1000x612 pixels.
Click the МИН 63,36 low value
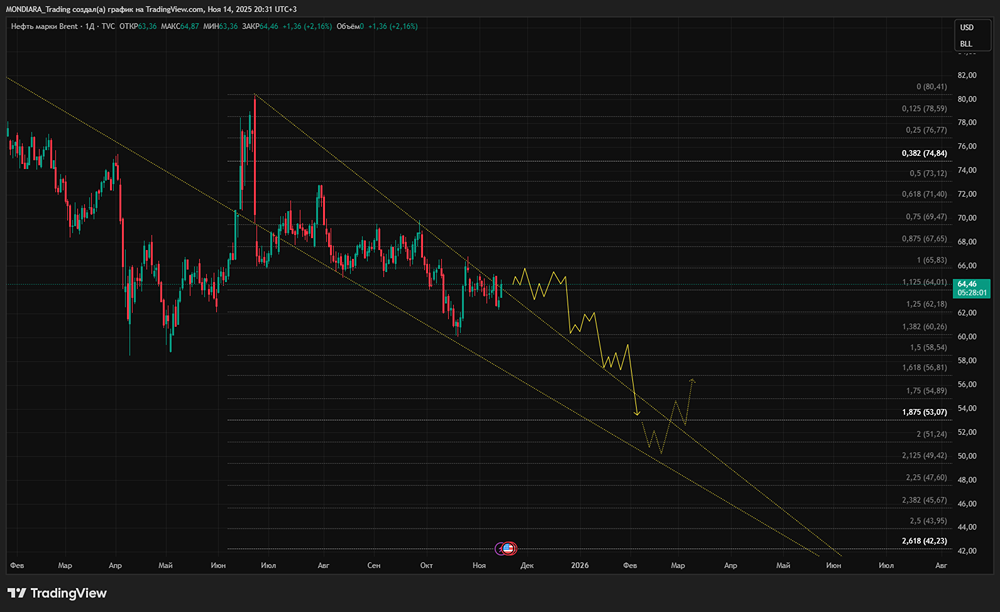tap(221, 26)
